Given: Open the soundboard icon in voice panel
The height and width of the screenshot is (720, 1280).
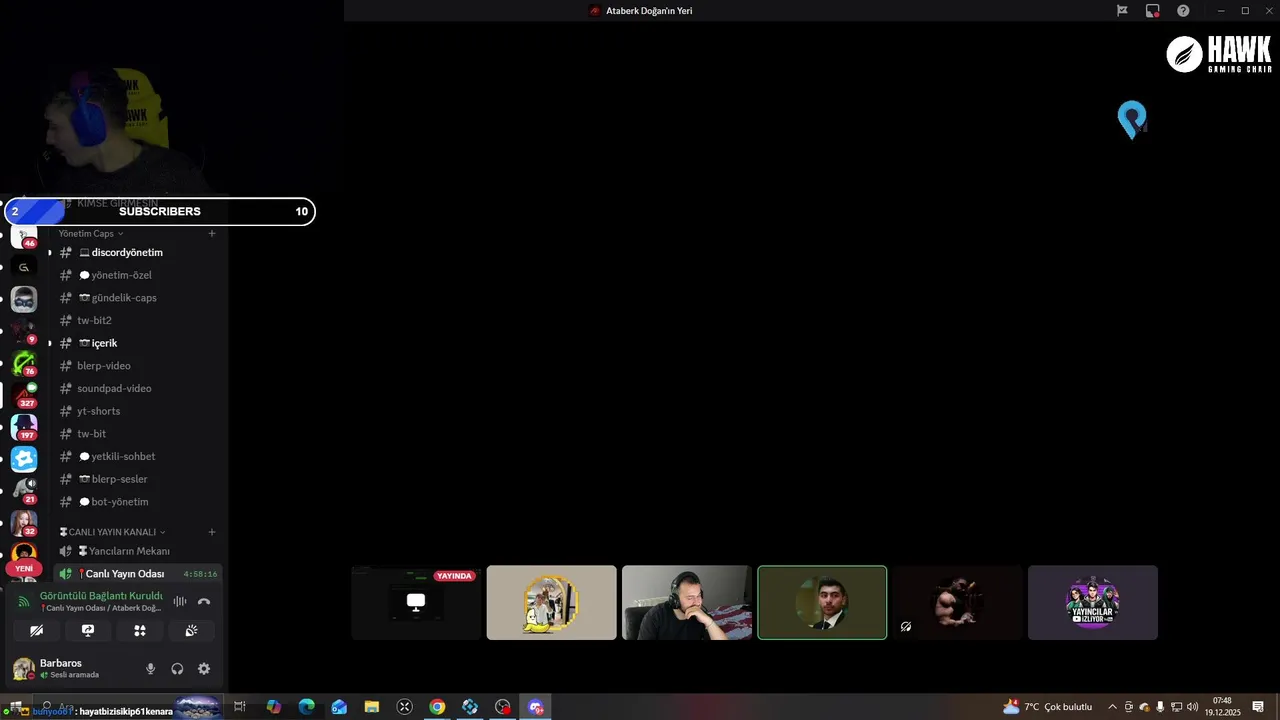Looking at the screenshot, I should pos(191,631).
